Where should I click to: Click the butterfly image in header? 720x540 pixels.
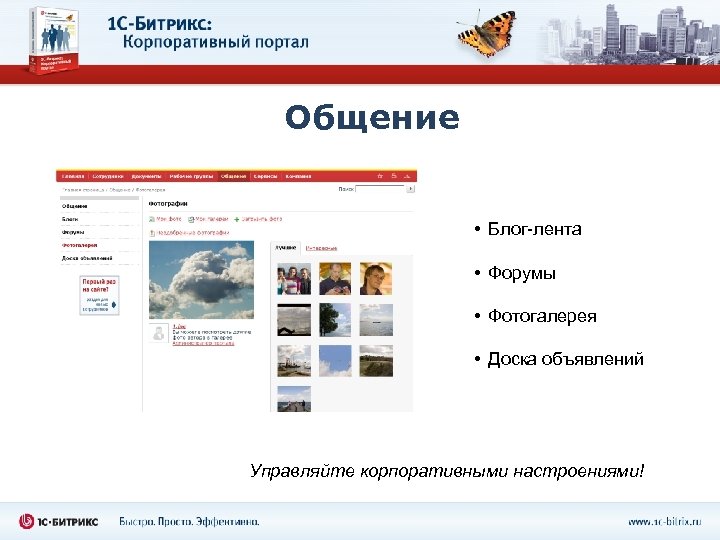coord(487,33)
